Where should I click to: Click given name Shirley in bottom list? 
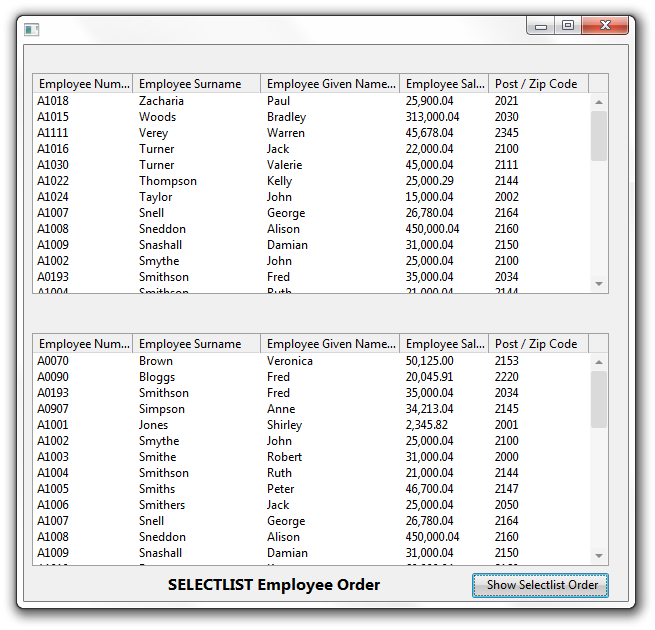(284, 425)
